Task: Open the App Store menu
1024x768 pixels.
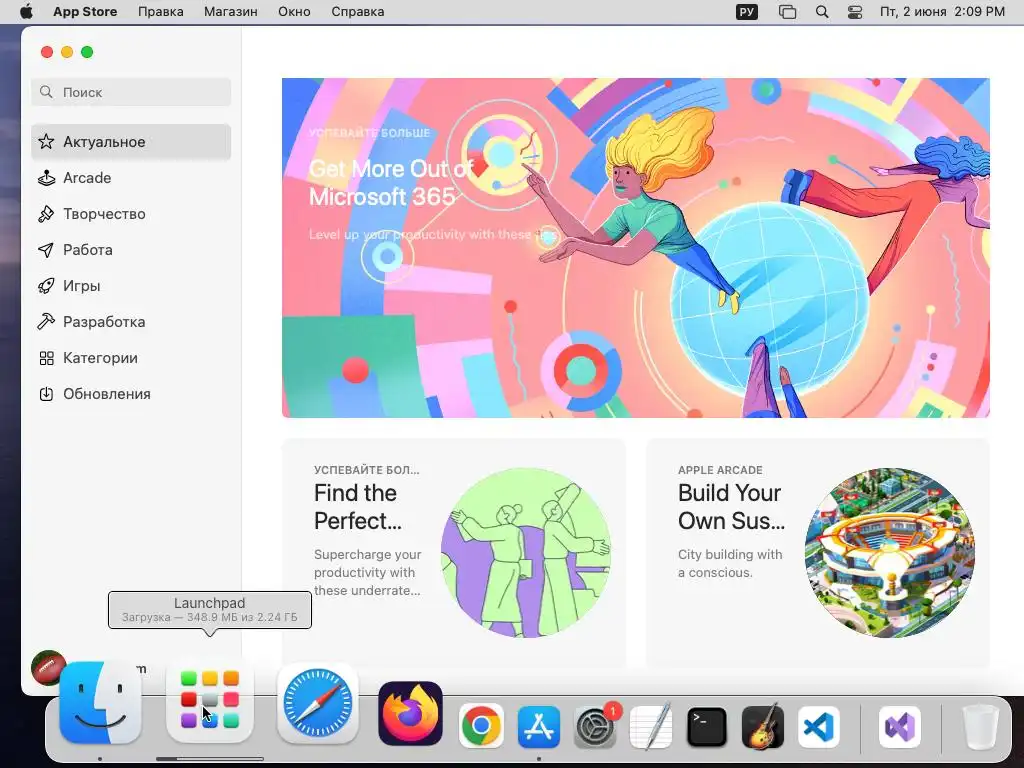Action: pyautogui.click(x=85, y=12)
